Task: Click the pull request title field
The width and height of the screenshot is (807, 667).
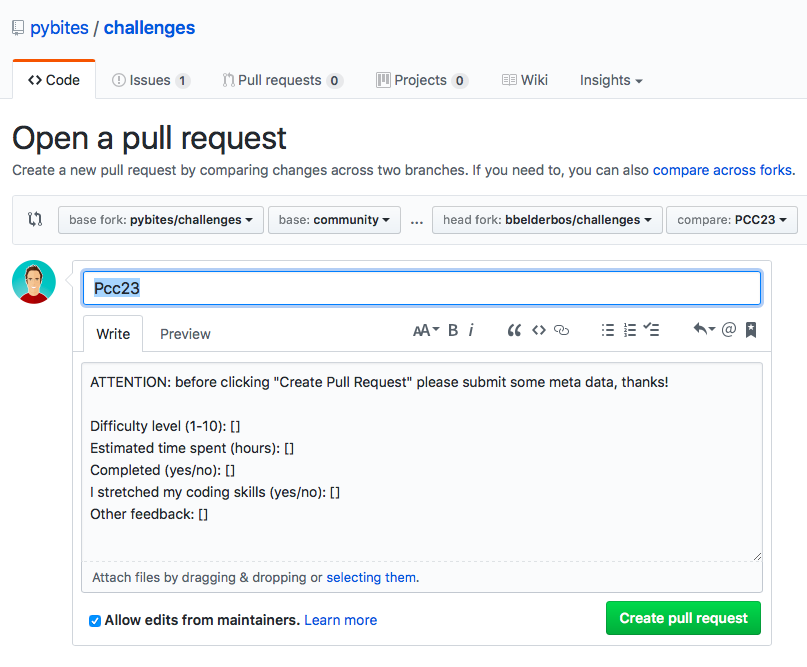Action: 421,288
